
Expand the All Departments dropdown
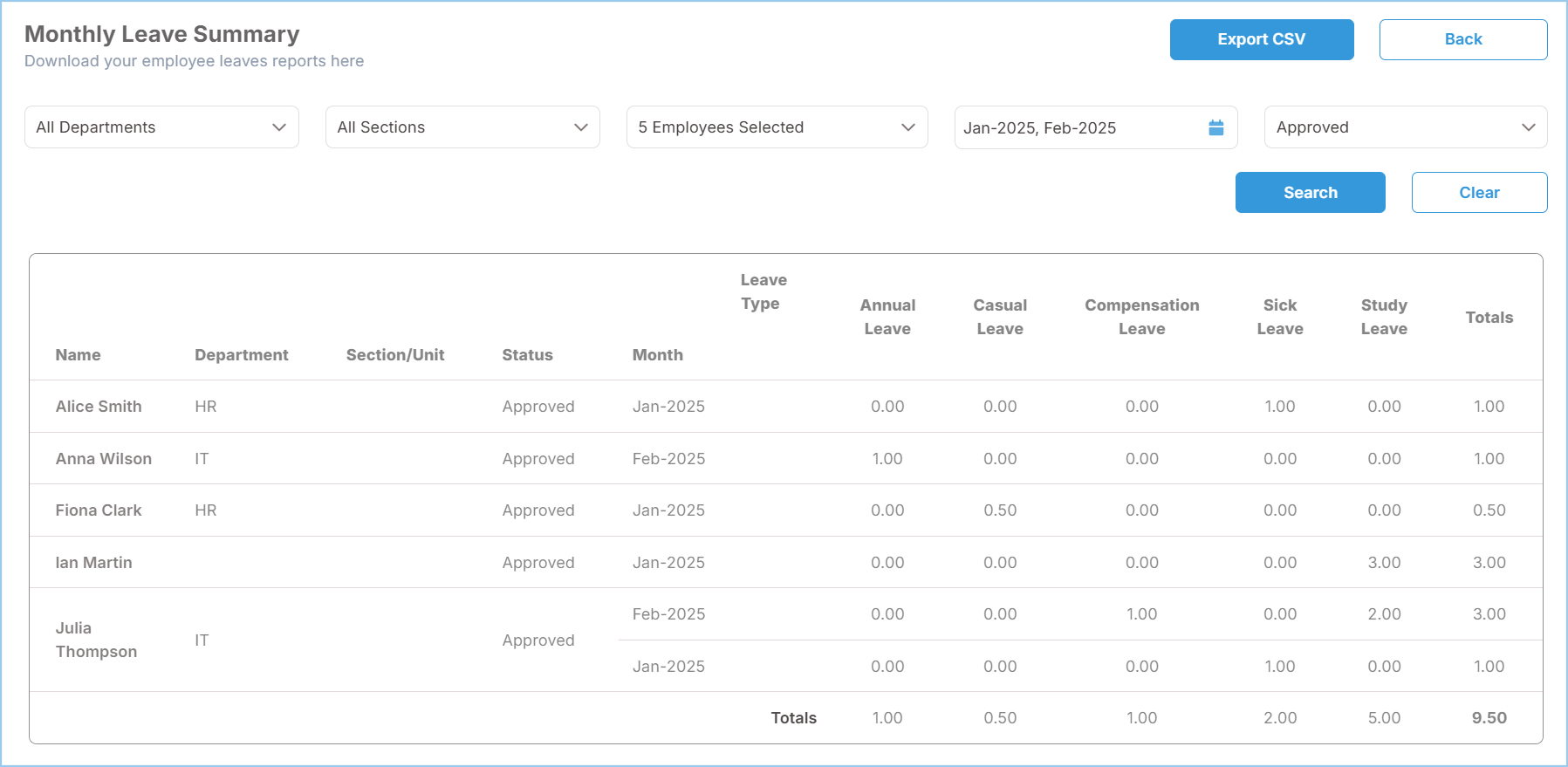click(161, 127)
